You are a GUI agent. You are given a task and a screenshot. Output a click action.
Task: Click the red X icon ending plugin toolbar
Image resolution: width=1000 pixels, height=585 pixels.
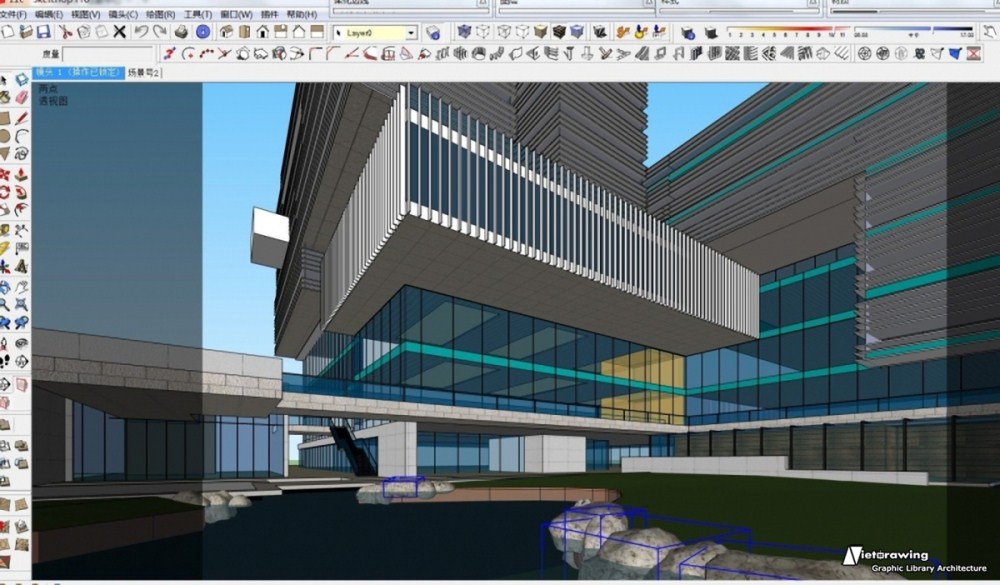coord(973,54)
